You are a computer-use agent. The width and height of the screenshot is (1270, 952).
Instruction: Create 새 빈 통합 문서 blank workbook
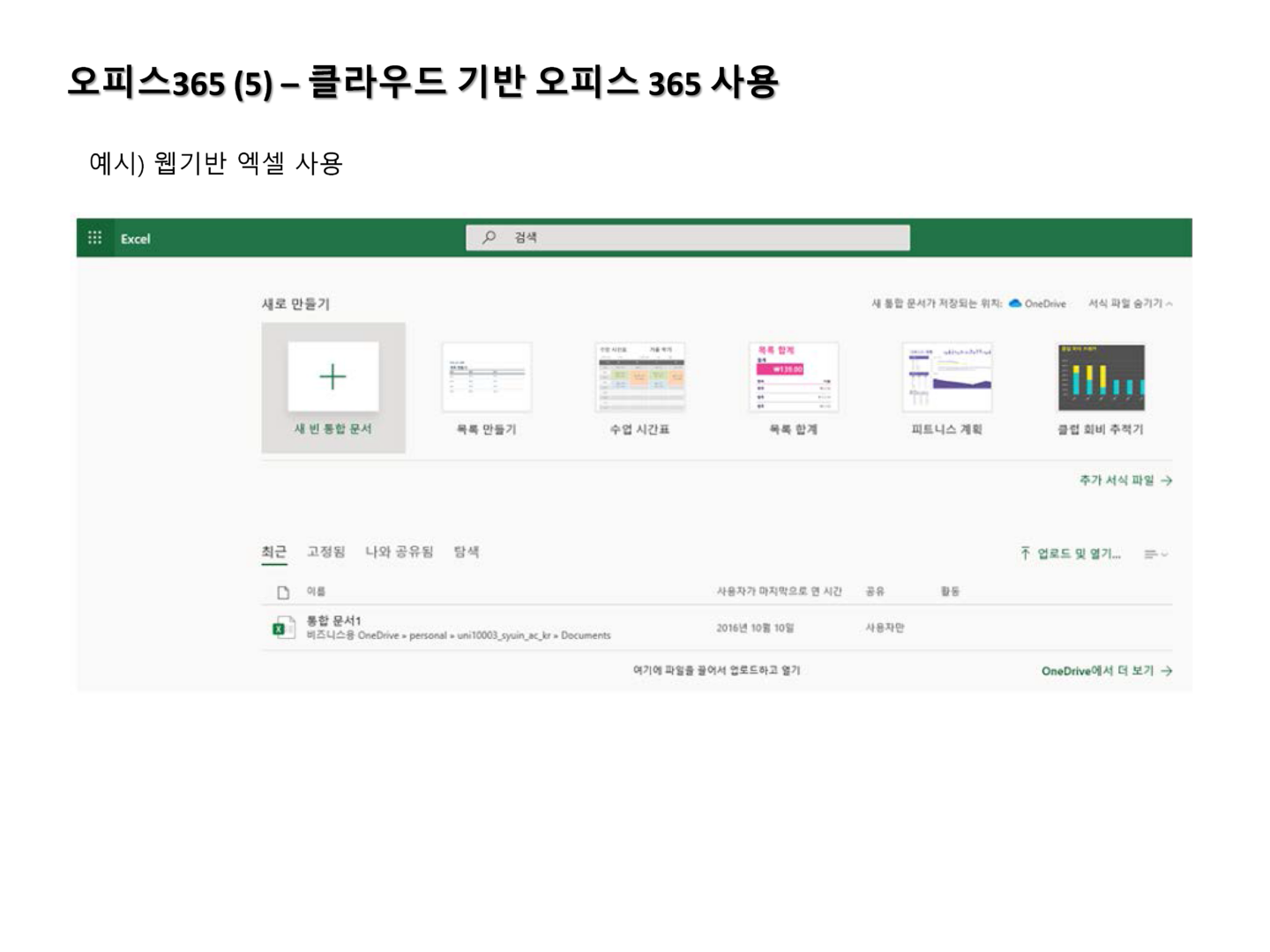pos(333,388)
